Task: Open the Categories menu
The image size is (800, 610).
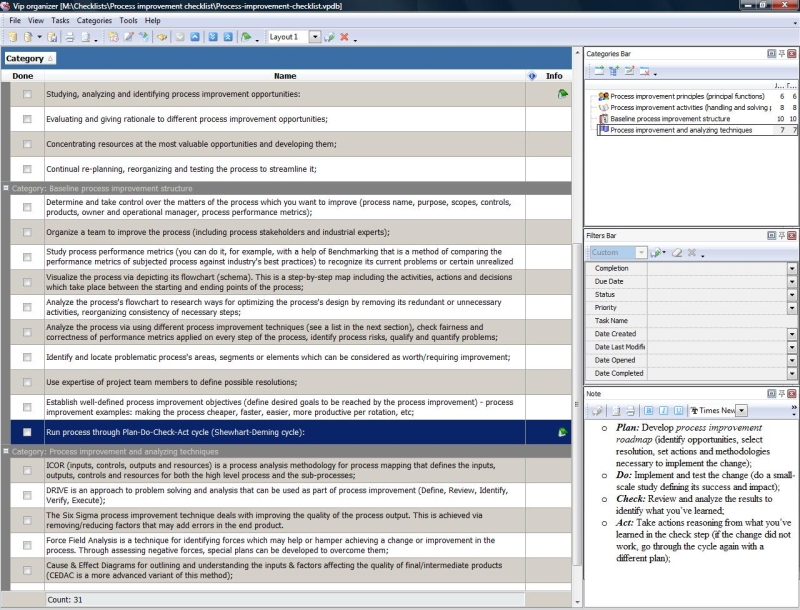Action: (x=94, y=20)
